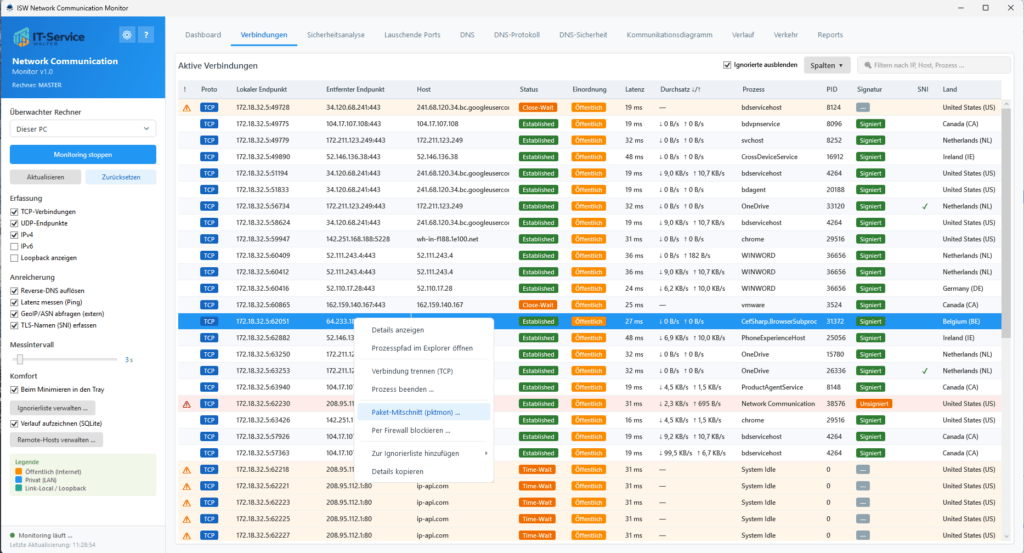1024x553 pixels.
Task: Sort by the Prozess column header
Action: 753,89
